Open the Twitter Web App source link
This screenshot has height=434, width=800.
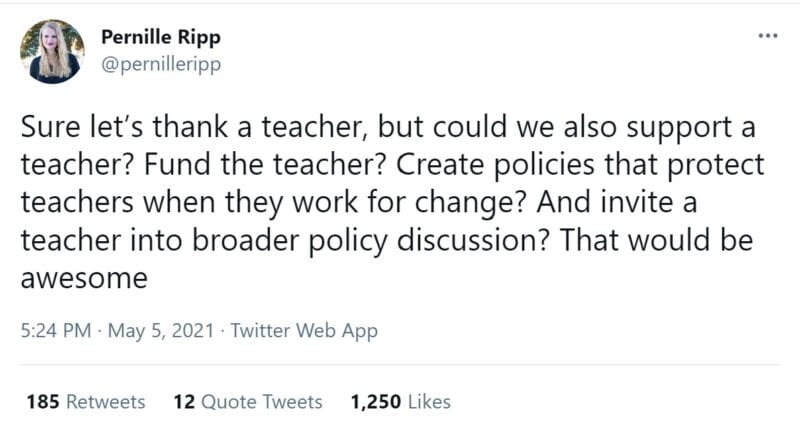click(x=304, y=331)
